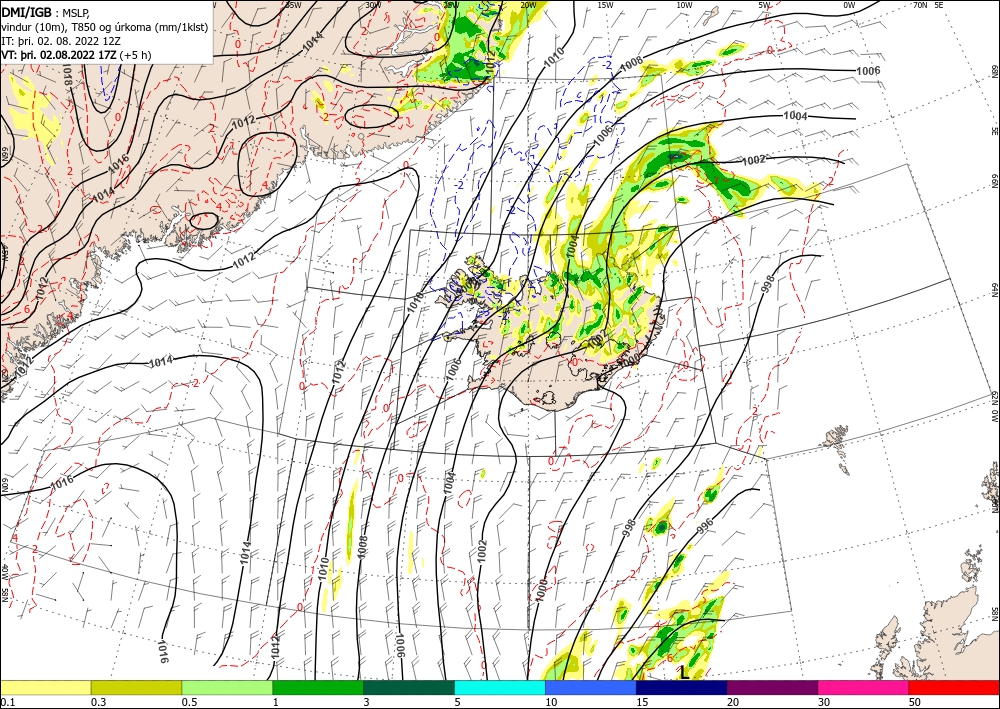The height and width of the screenshot is (709, 1000).
Task: Select the "20W" longitude label
Action: [527, 4]
